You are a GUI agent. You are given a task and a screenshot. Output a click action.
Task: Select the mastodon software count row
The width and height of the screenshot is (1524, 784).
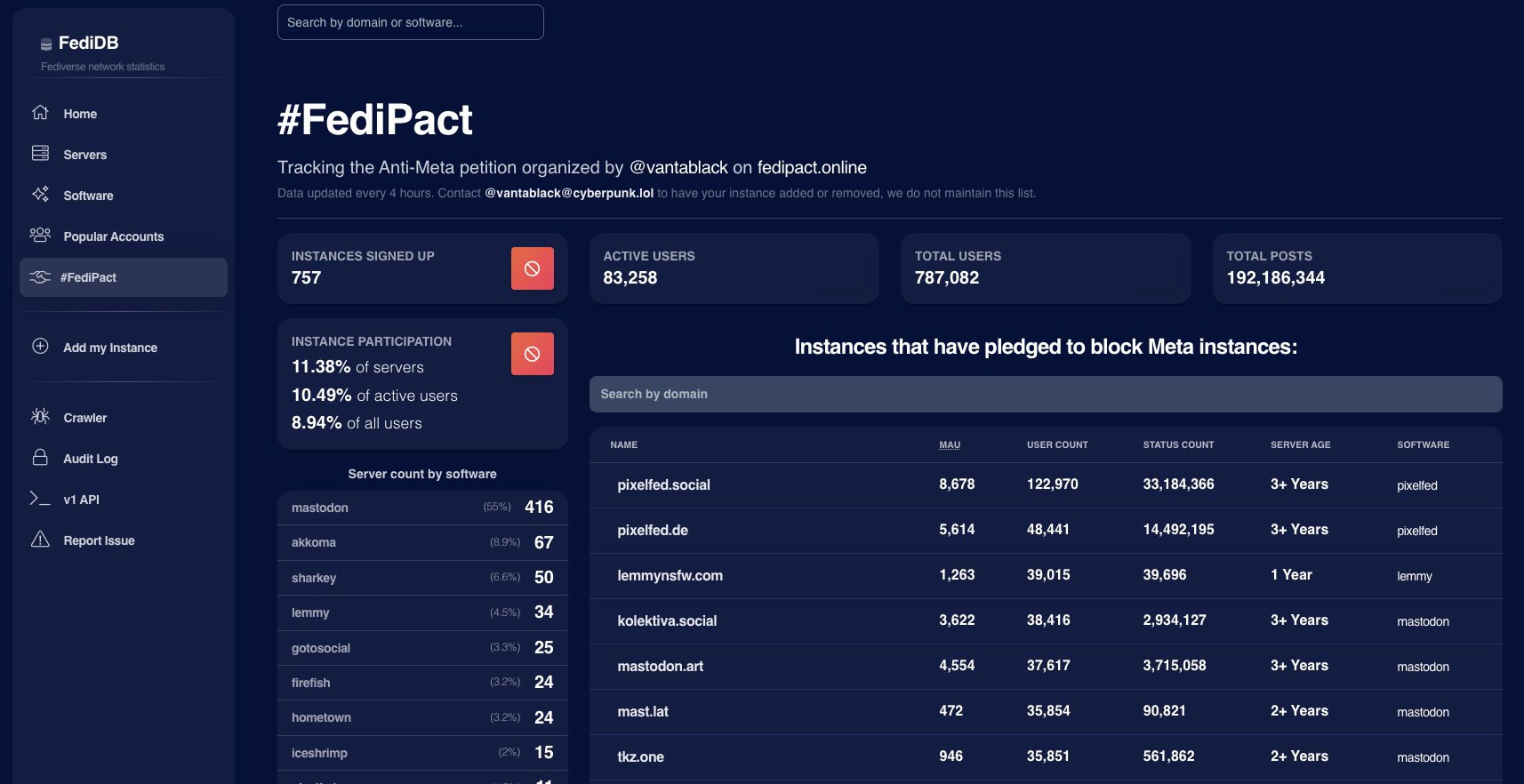coord(422,508)
